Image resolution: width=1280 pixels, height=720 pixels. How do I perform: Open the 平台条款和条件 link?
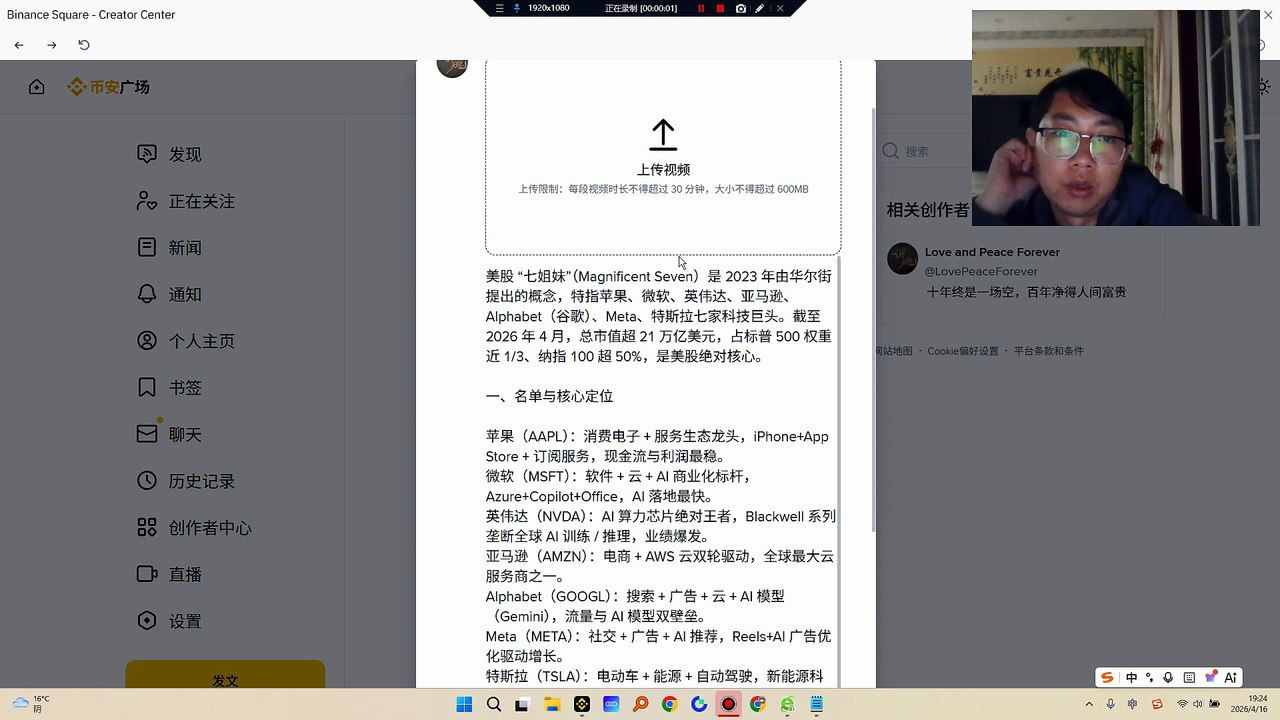click(1048, 351)
